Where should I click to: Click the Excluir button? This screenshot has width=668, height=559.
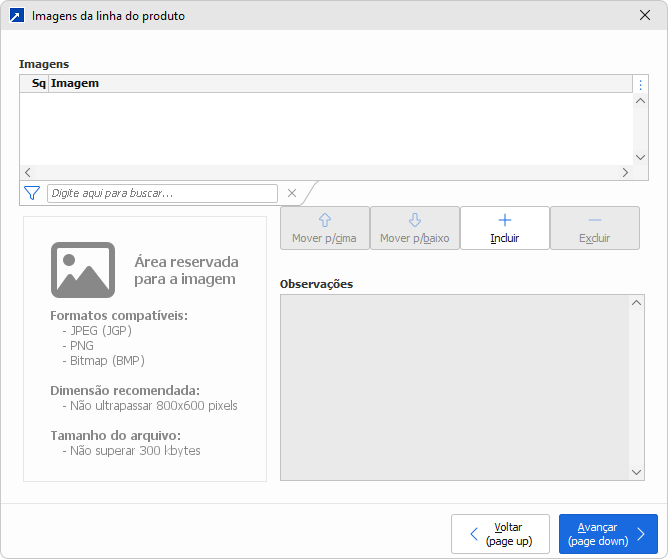pos(595,228)
